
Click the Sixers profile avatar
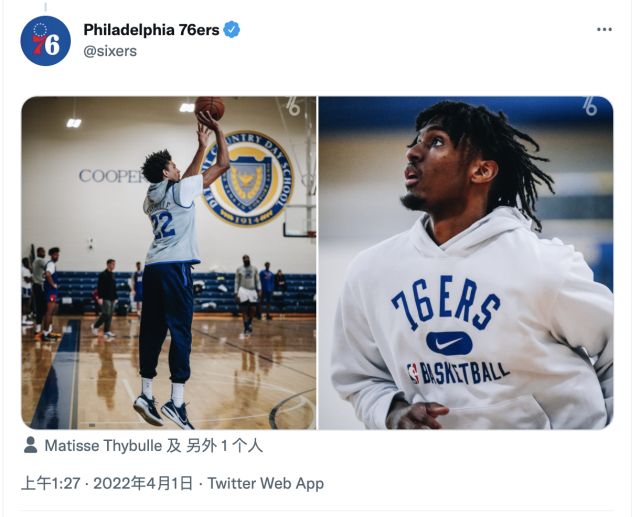click(x=46, y=41)
